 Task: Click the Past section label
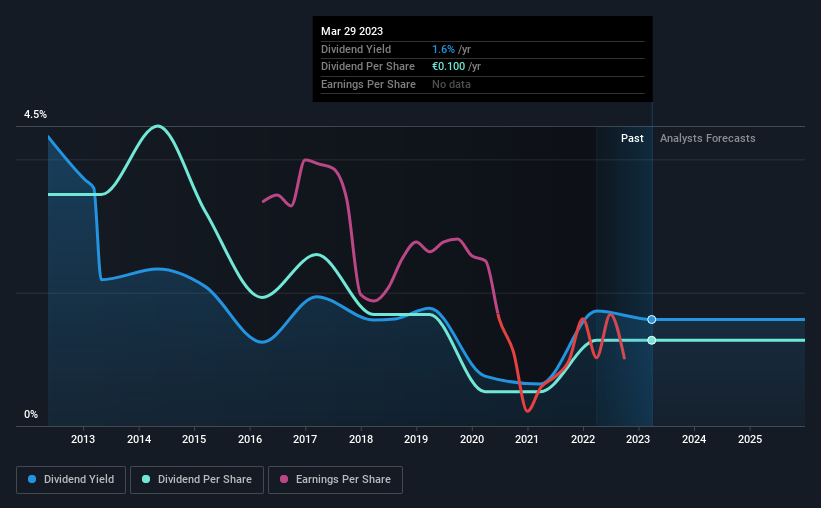(x=632, y=138)
